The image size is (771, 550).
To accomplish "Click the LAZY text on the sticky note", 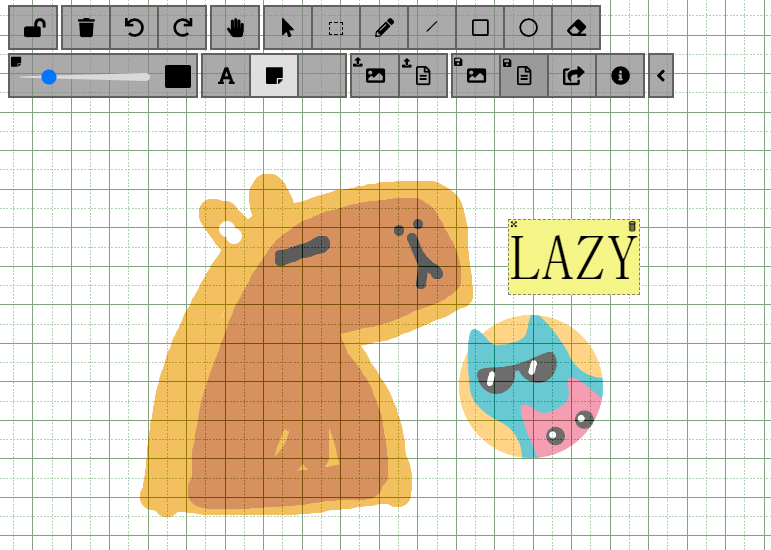I will [573, 258].
